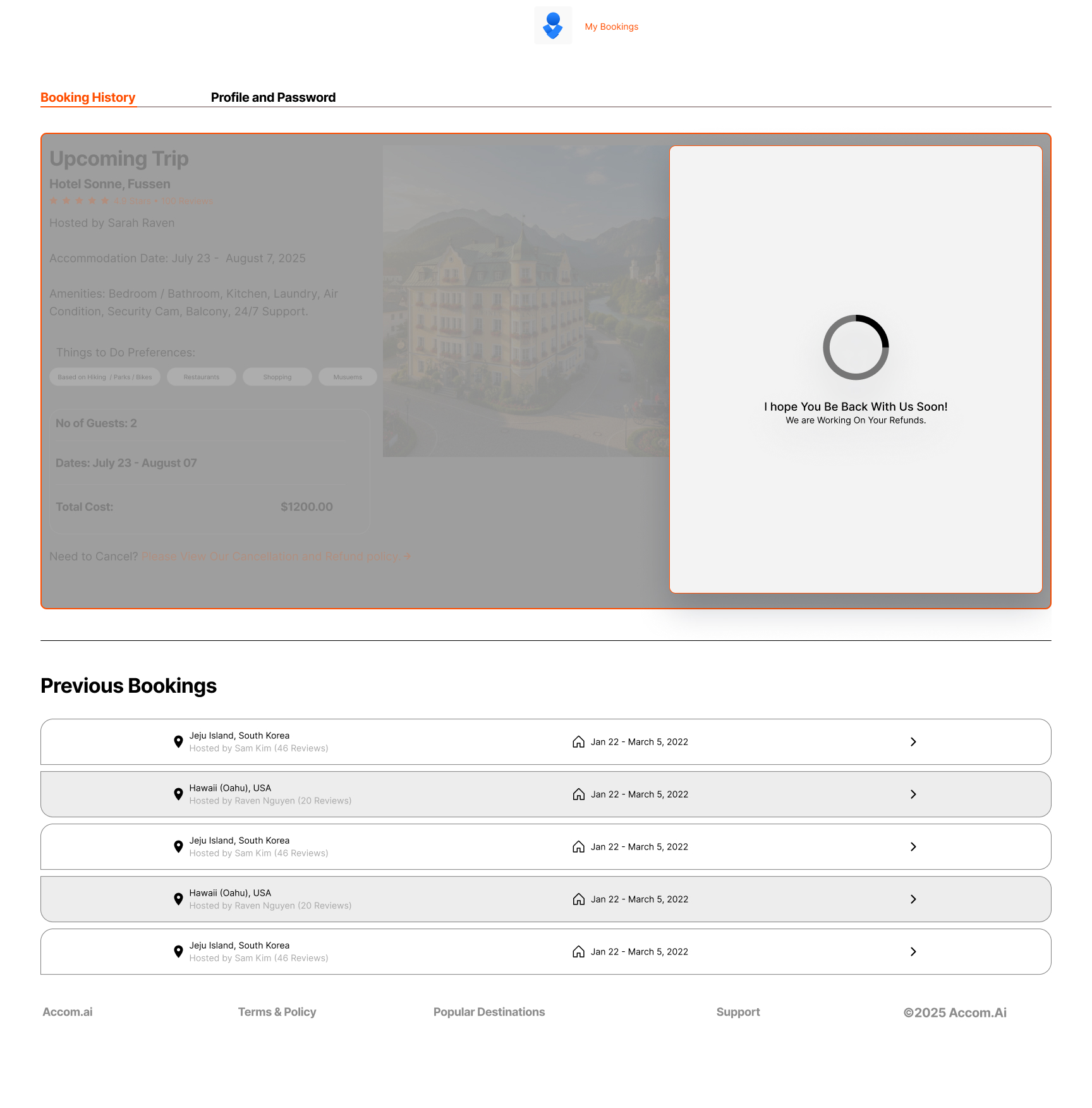Click the I hope You Be Back With Us Soon! message
The image size is (1092, 1108).
[x=856, y=406]
